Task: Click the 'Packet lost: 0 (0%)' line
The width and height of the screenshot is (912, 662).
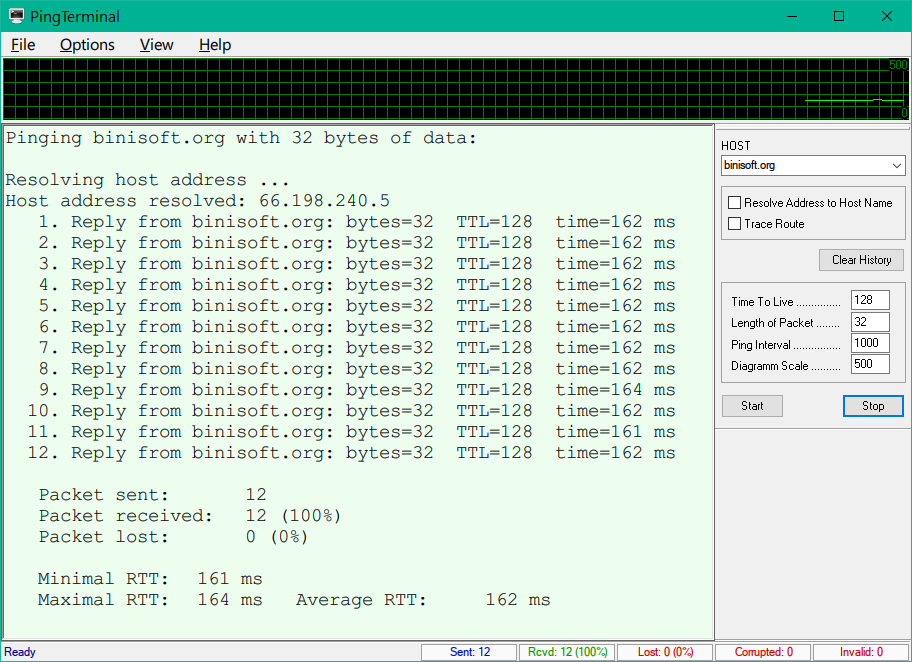Action: [x=173, y=537]
